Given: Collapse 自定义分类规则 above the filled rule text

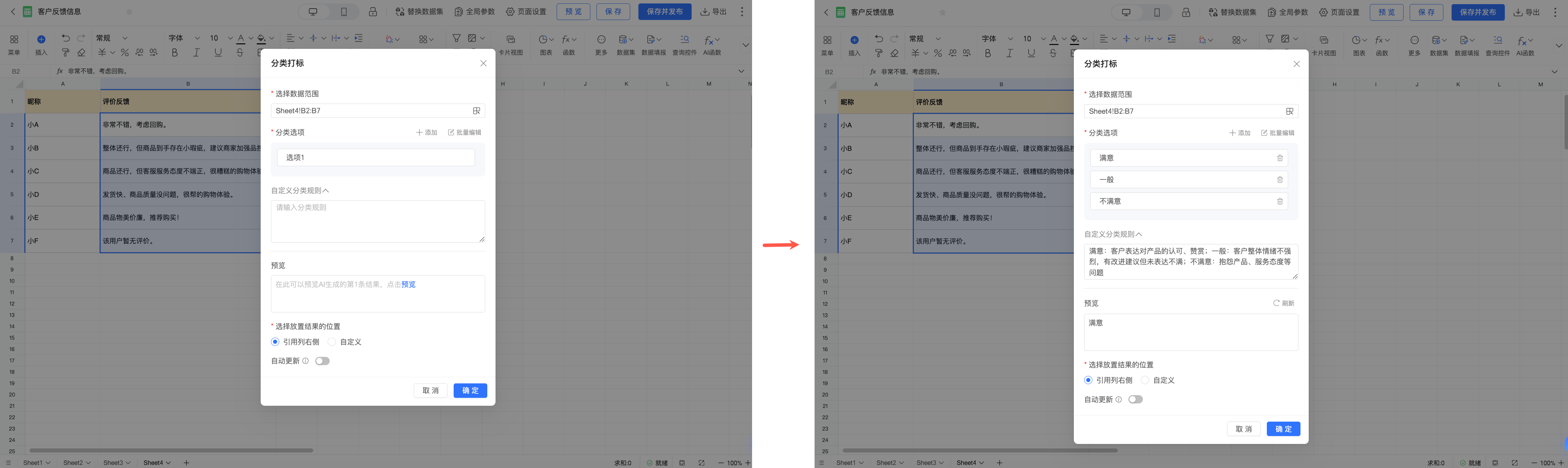Looking at the screenshot, I should [x=1138, y=235].
